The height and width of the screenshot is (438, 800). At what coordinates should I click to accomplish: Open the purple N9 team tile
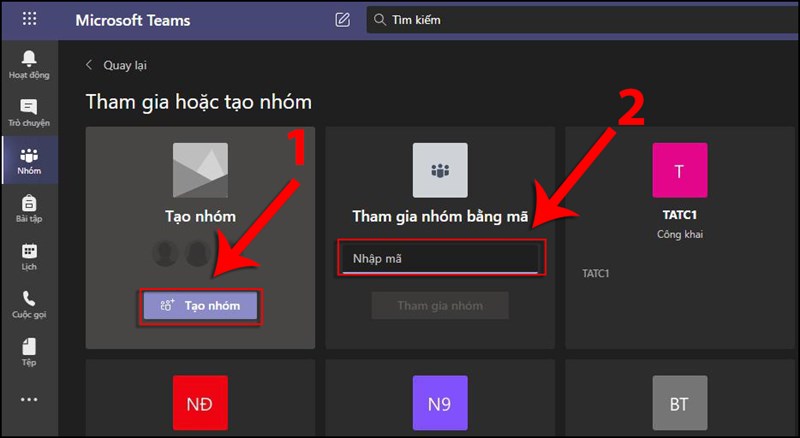[x=440, y=403]
